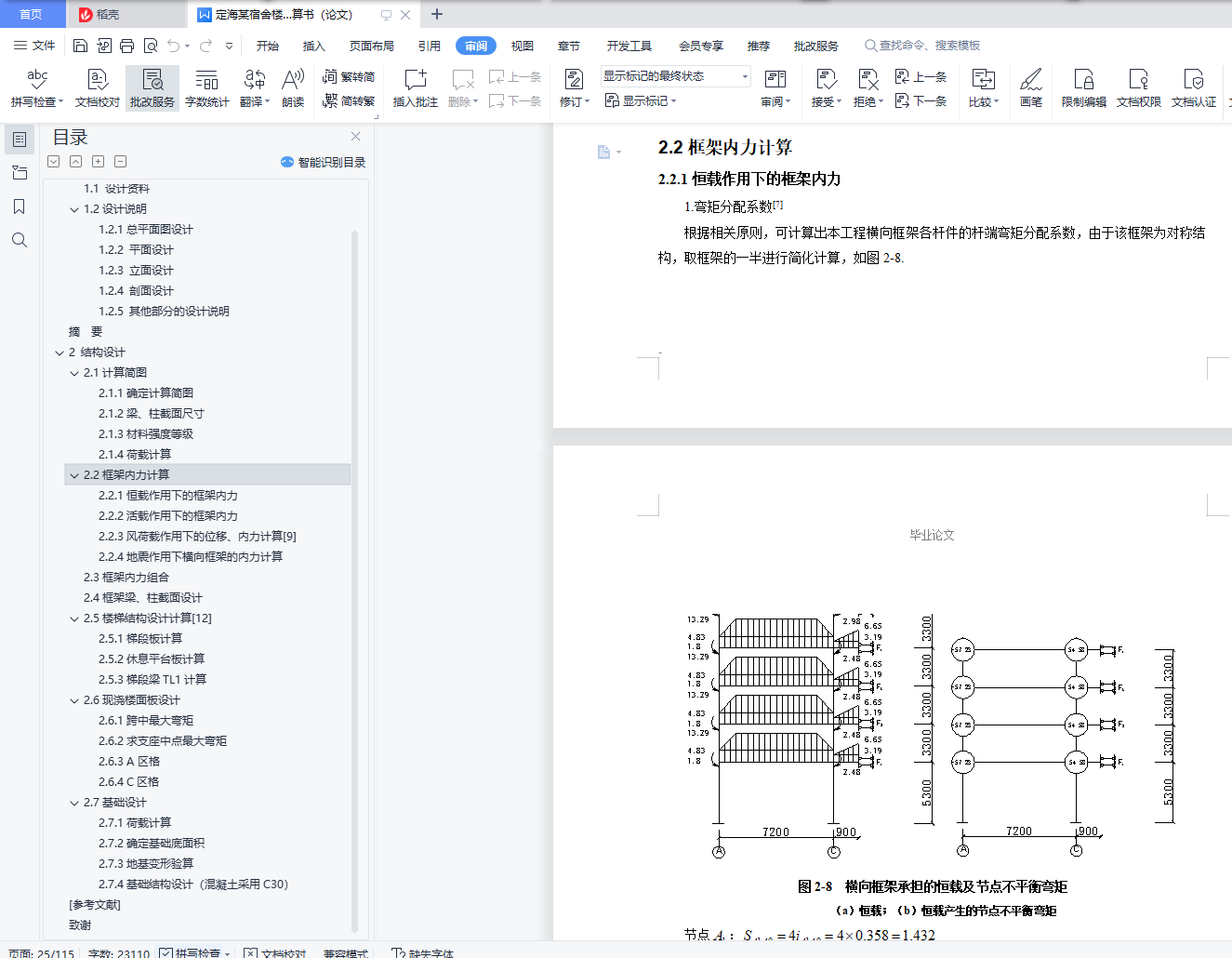Open the bookmark sidebar panel
This screenshot has width=1232, height=958.
point(20,206)
